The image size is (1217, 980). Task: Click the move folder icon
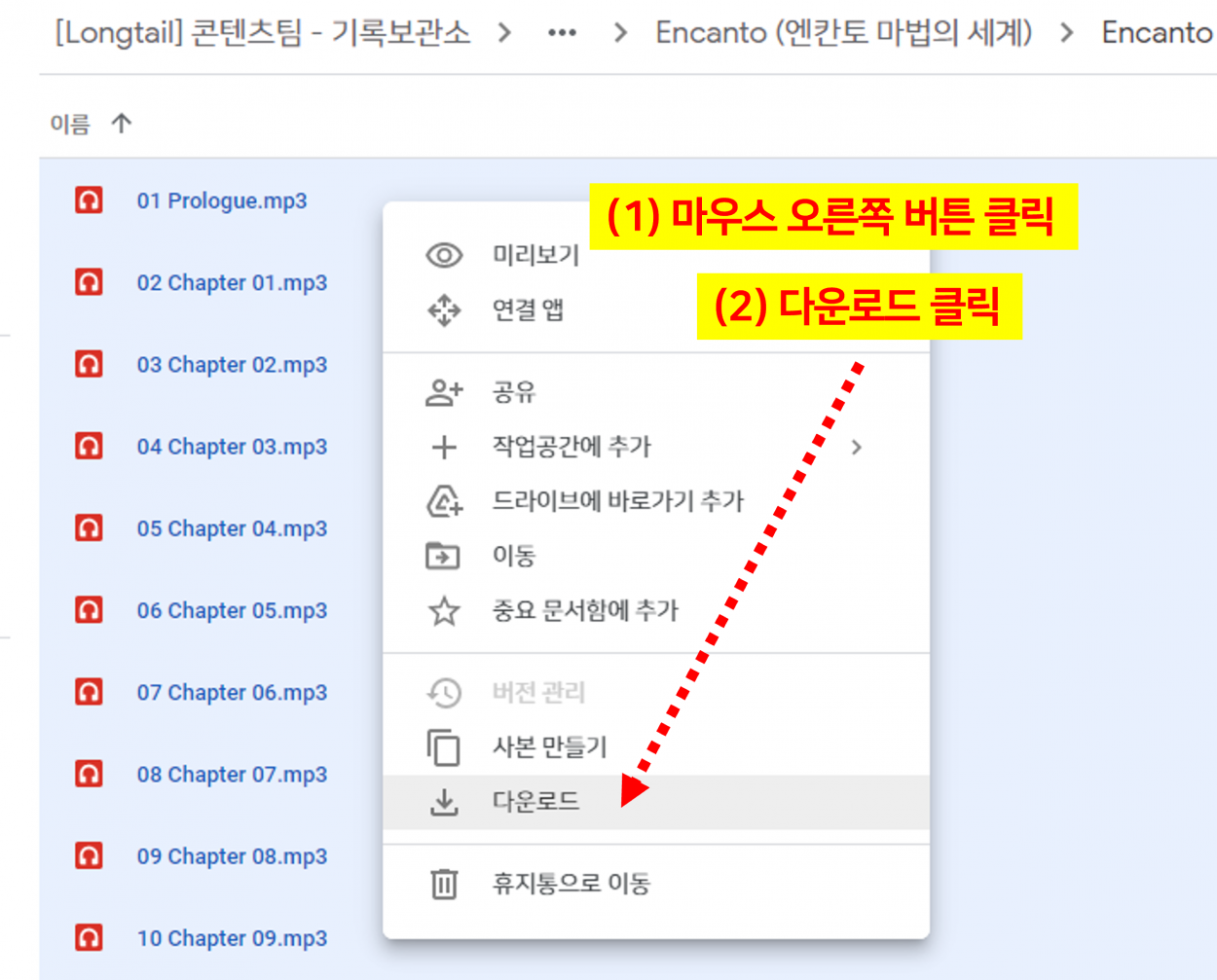point(444,556)
